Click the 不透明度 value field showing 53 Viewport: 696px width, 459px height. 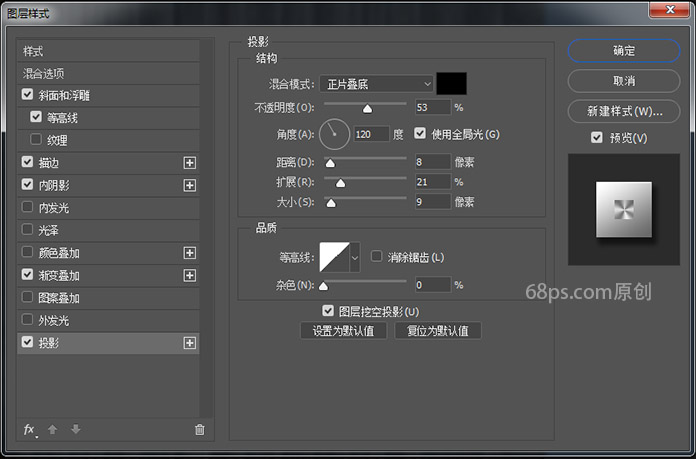pyautogui.click(x=433, y=107)
